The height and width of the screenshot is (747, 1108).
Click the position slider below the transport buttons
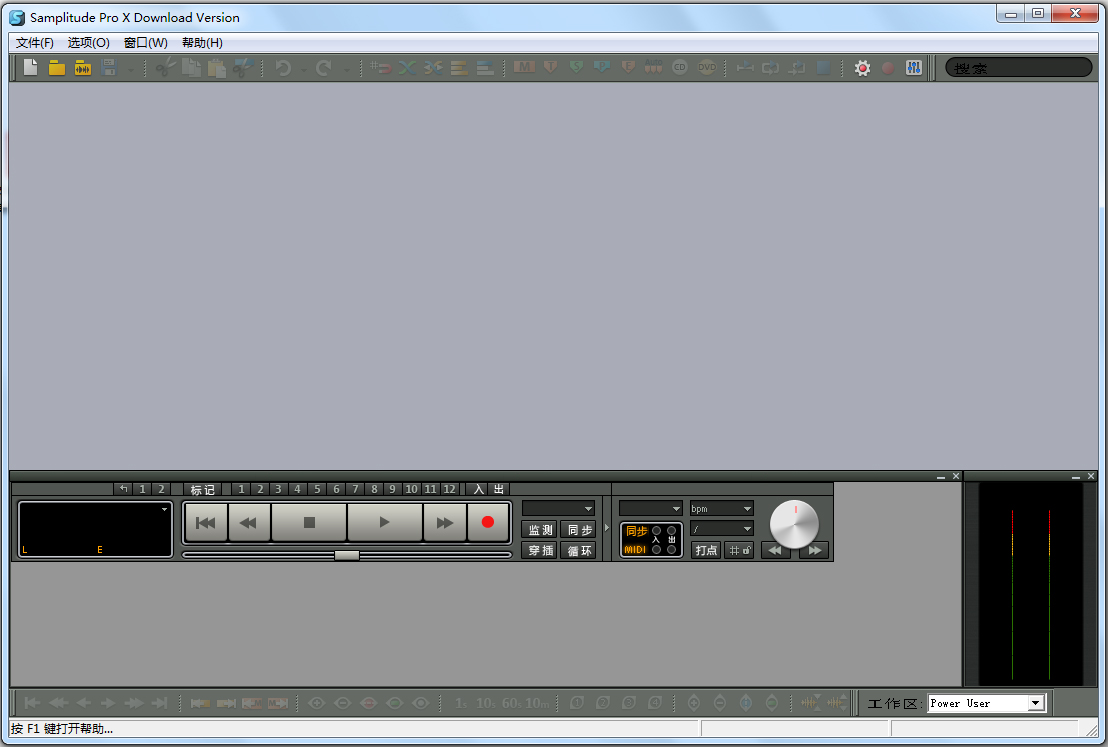click(x=346, y=555)
